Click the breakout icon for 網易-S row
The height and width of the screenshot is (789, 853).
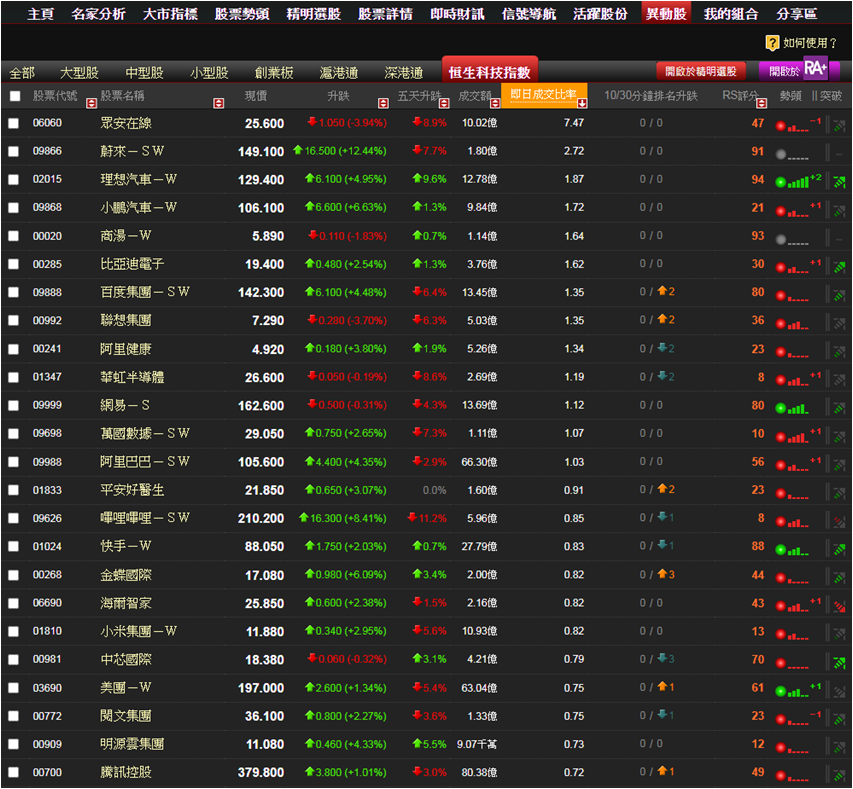click(839, 407)
